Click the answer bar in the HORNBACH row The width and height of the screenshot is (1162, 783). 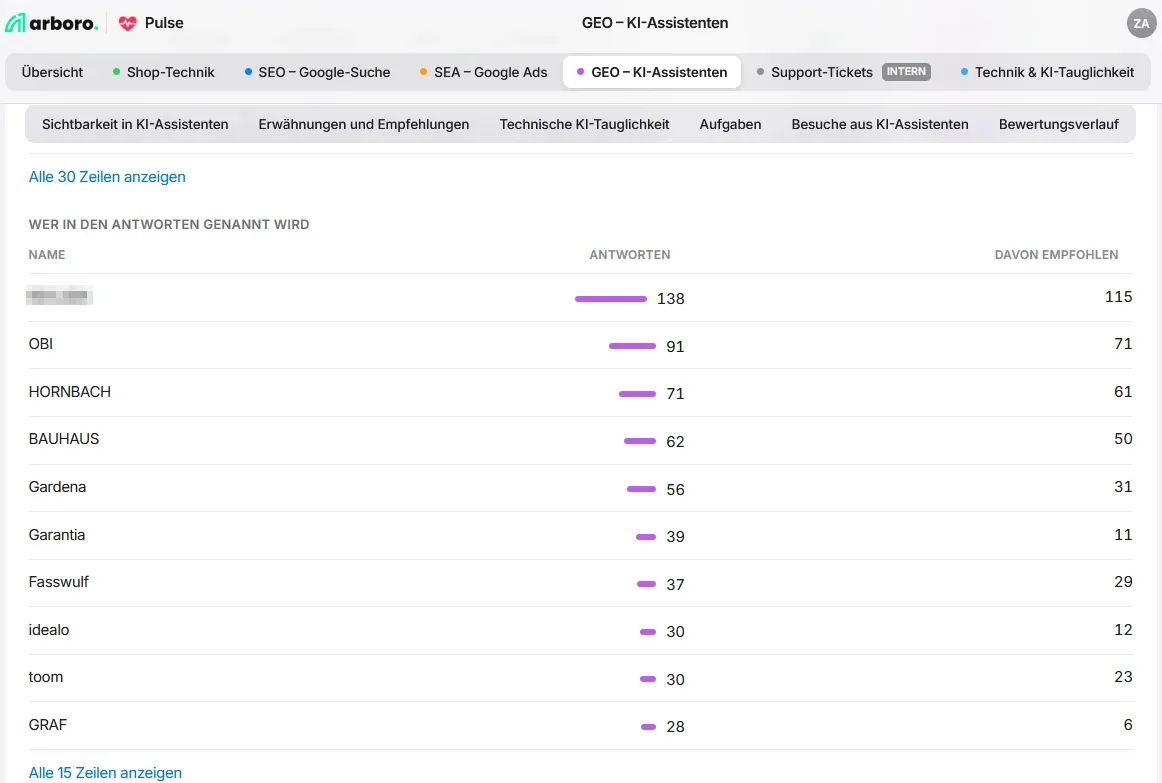click(637, 394)
